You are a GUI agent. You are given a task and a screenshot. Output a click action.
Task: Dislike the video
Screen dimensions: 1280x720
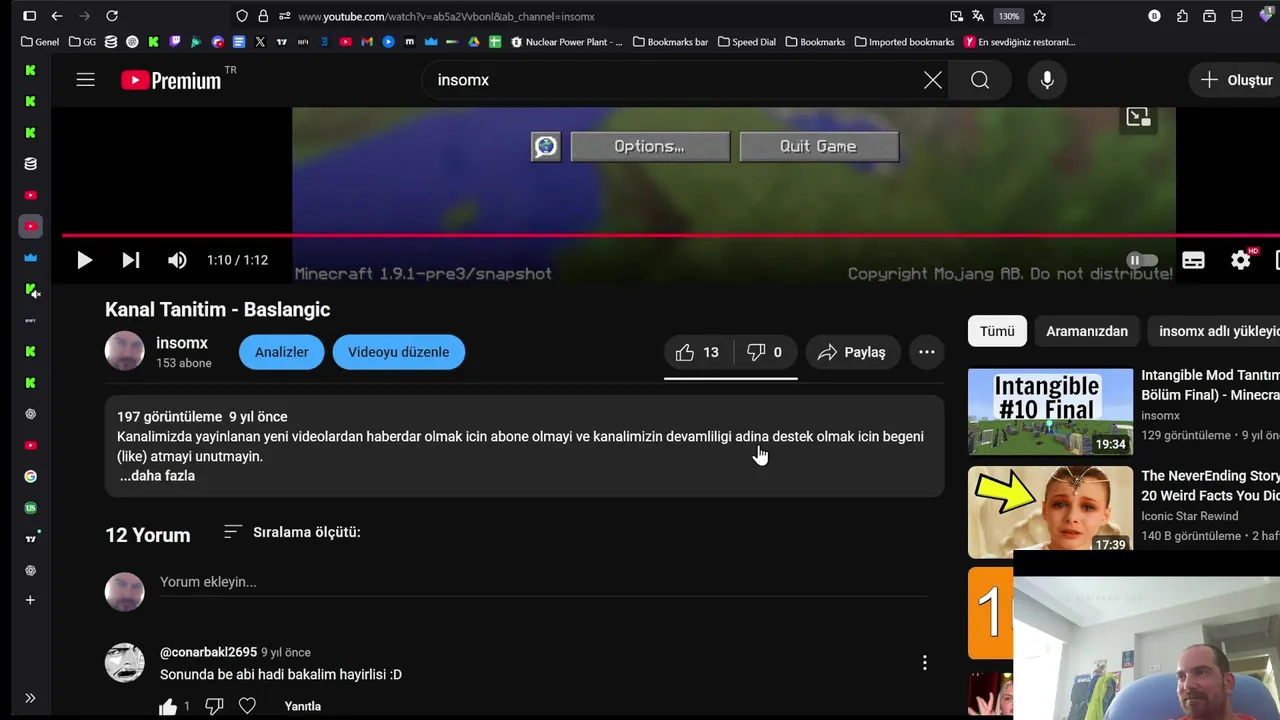point(765,352)
